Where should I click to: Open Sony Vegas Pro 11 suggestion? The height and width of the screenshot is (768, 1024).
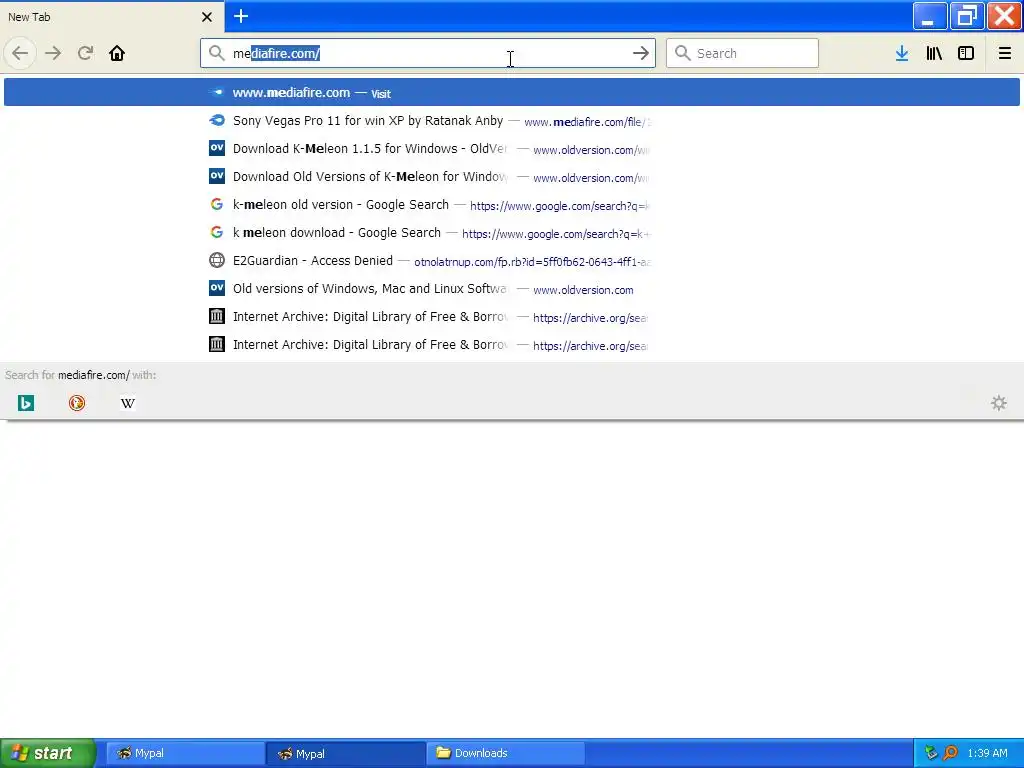pos(511,121)
